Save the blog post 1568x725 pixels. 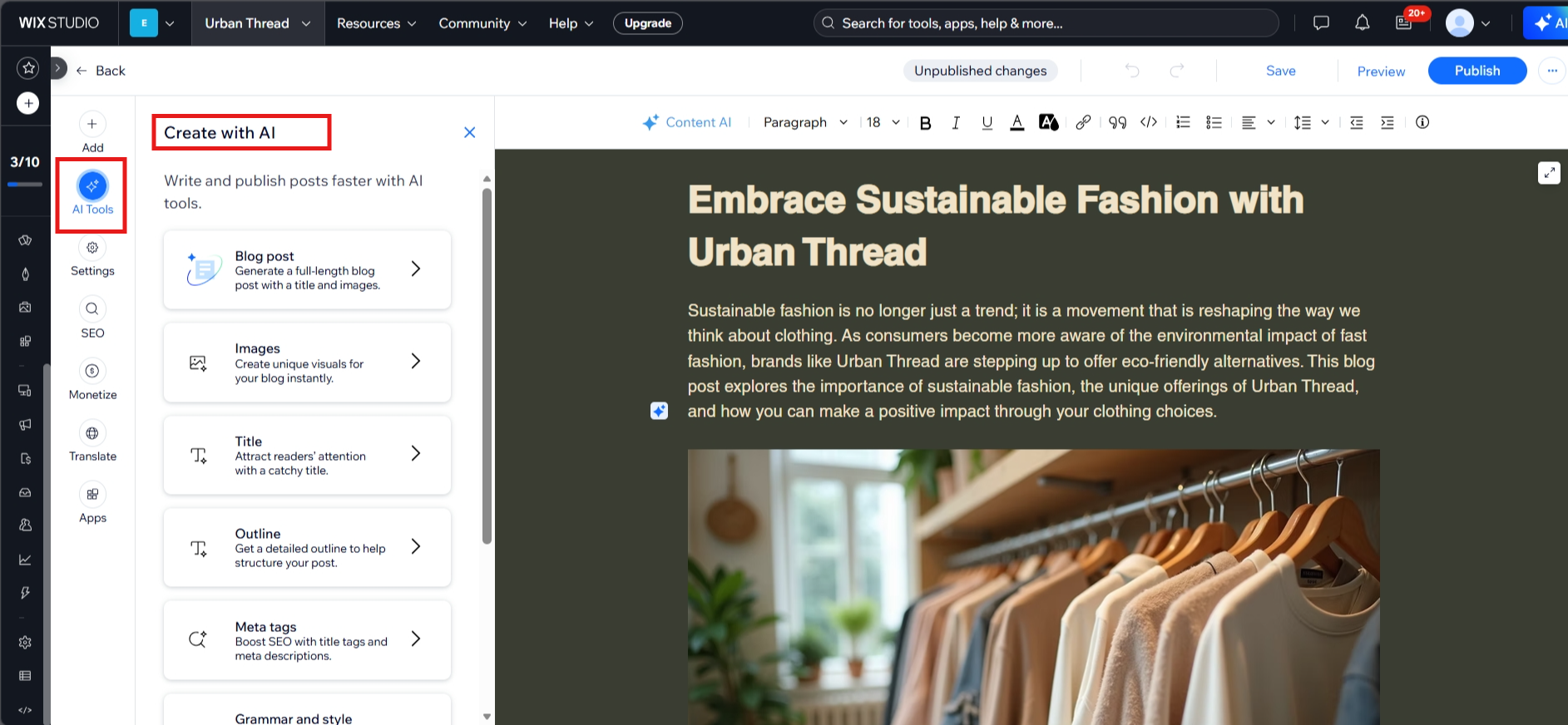click(1281, 71)
